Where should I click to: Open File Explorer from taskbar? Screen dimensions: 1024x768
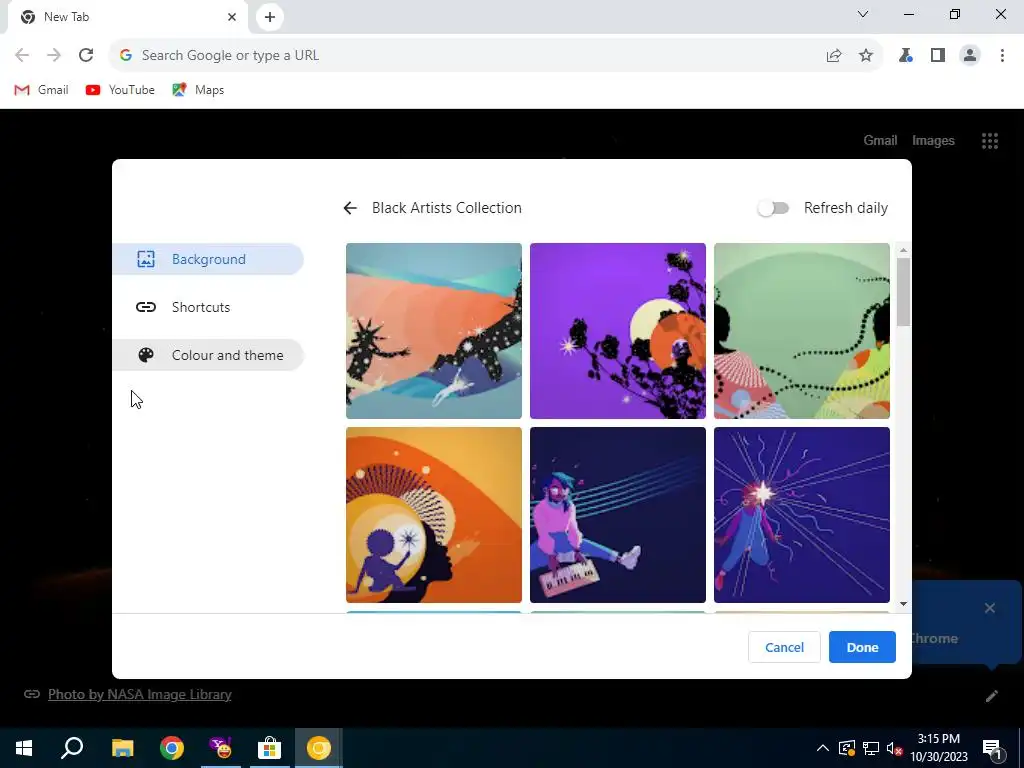122,748
